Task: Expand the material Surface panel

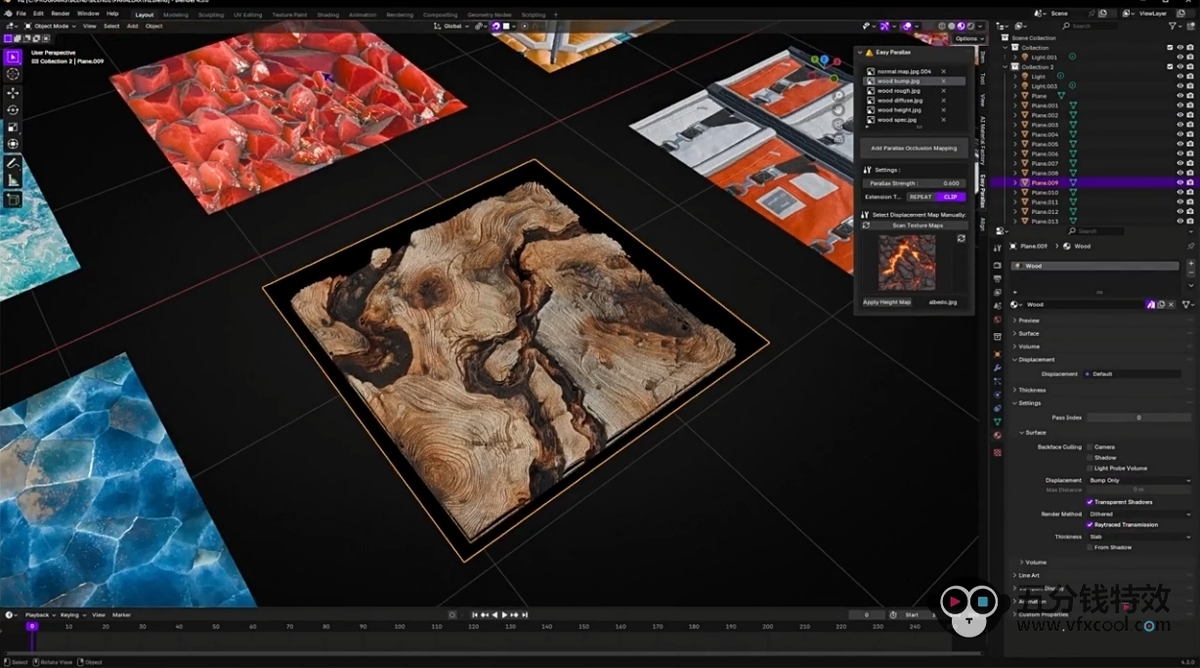Action: pyautogui.click(x=1028, y=333)
